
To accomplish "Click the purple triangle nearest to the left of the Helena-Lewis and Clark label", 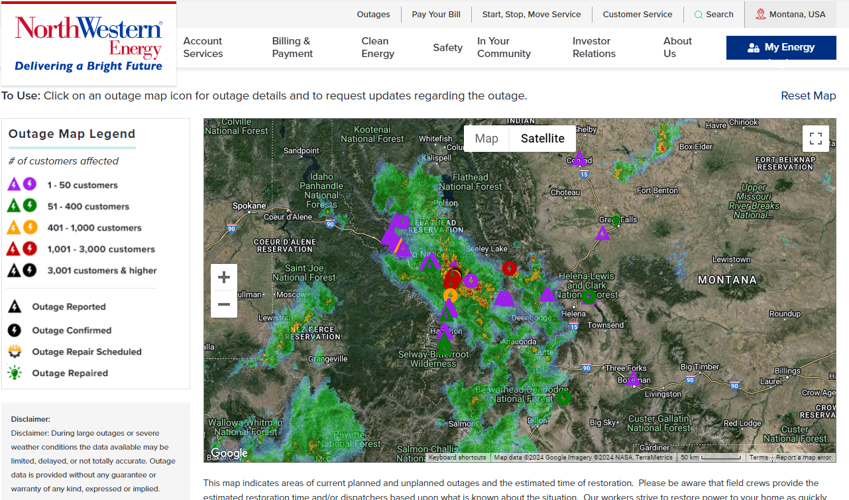I will pyautogui.click(x=547, y=294).
